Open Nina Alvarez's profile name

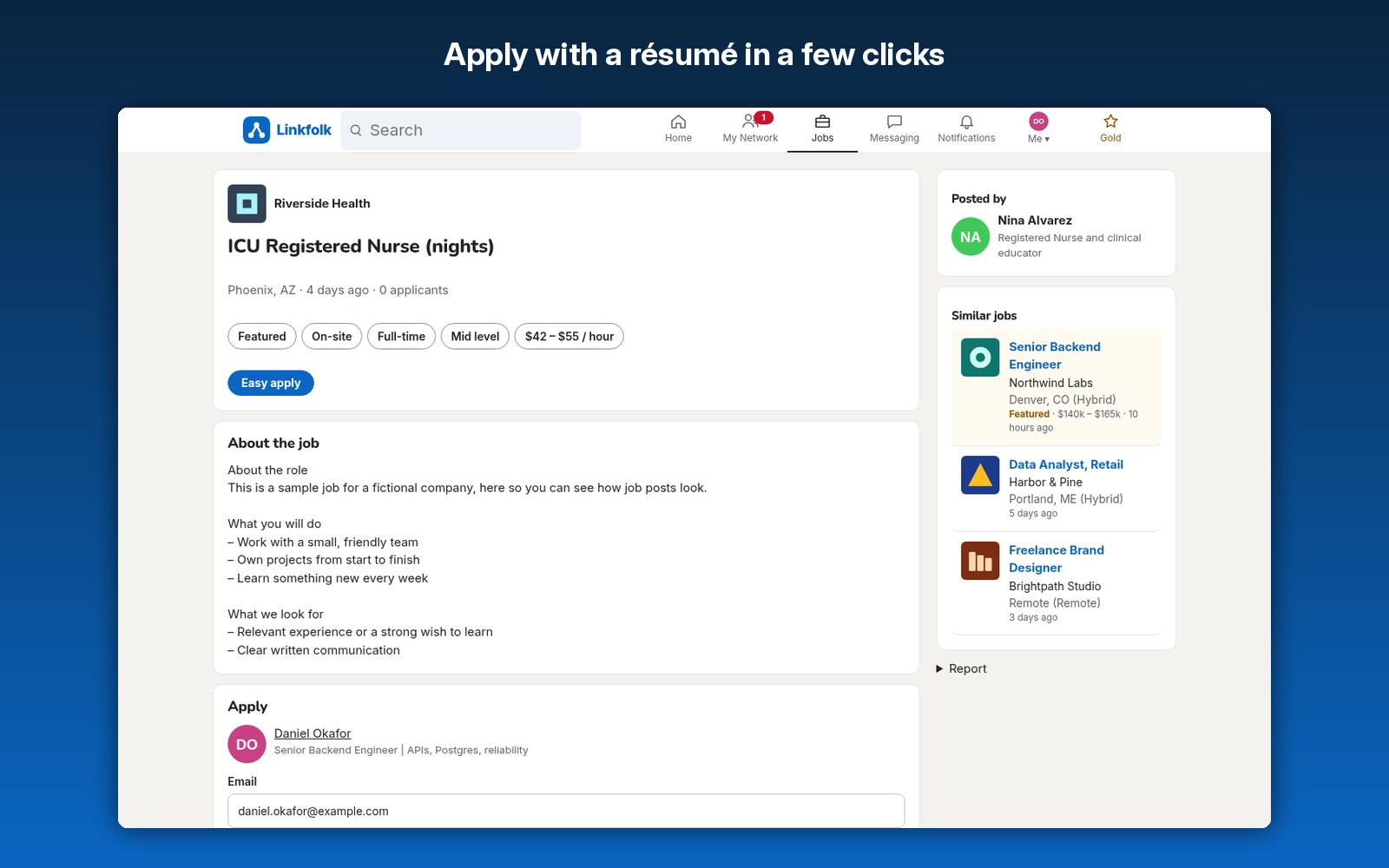pyautogui.click(x=1035, y=220)
